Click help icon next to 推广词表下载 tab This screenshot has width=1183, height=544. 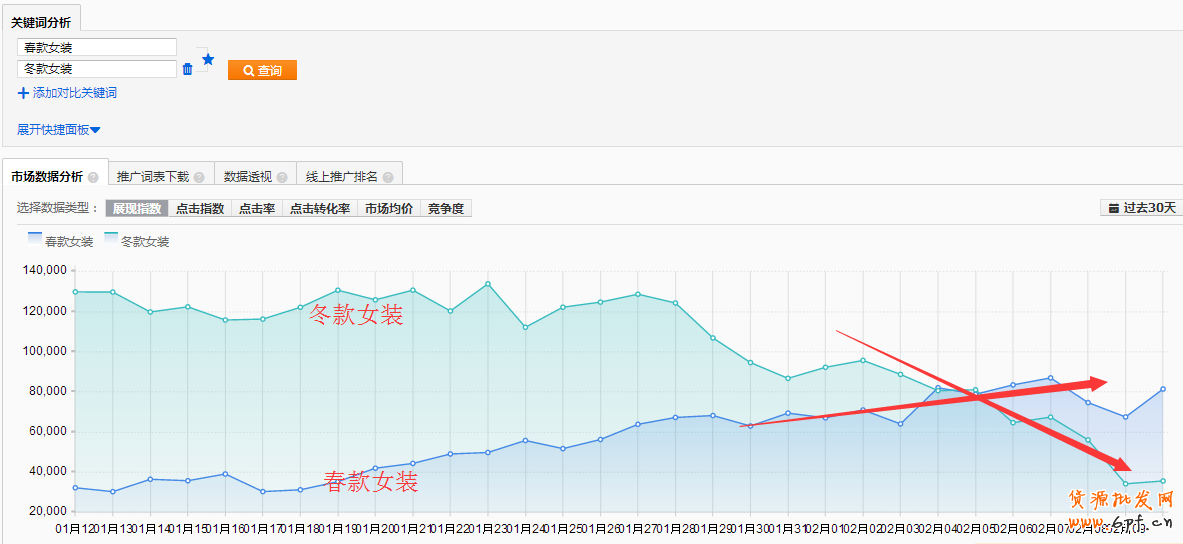[199, 177]
